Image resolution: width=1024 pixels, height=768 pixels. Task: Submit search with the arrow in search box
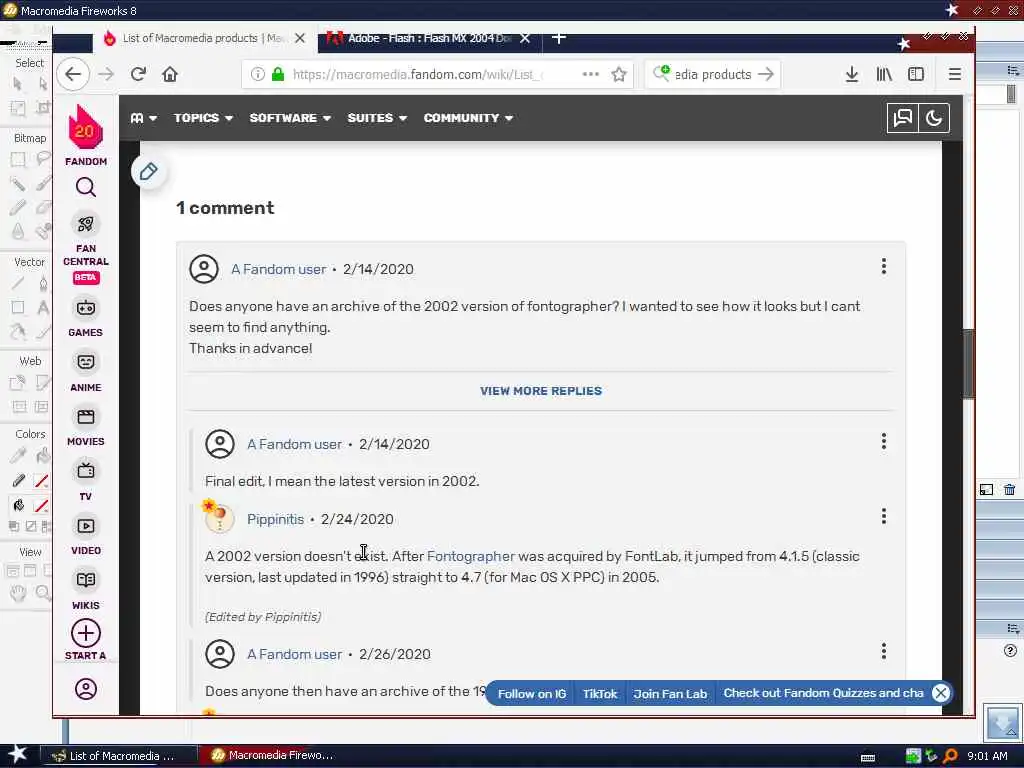tap(766, 74)
